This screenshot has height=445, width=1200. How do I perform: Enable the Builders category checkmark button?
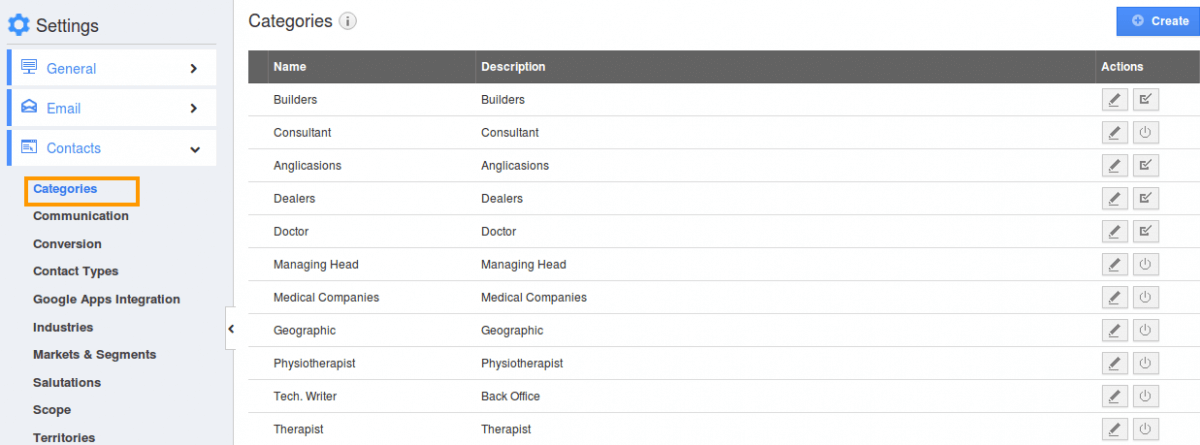point(1146,100)
